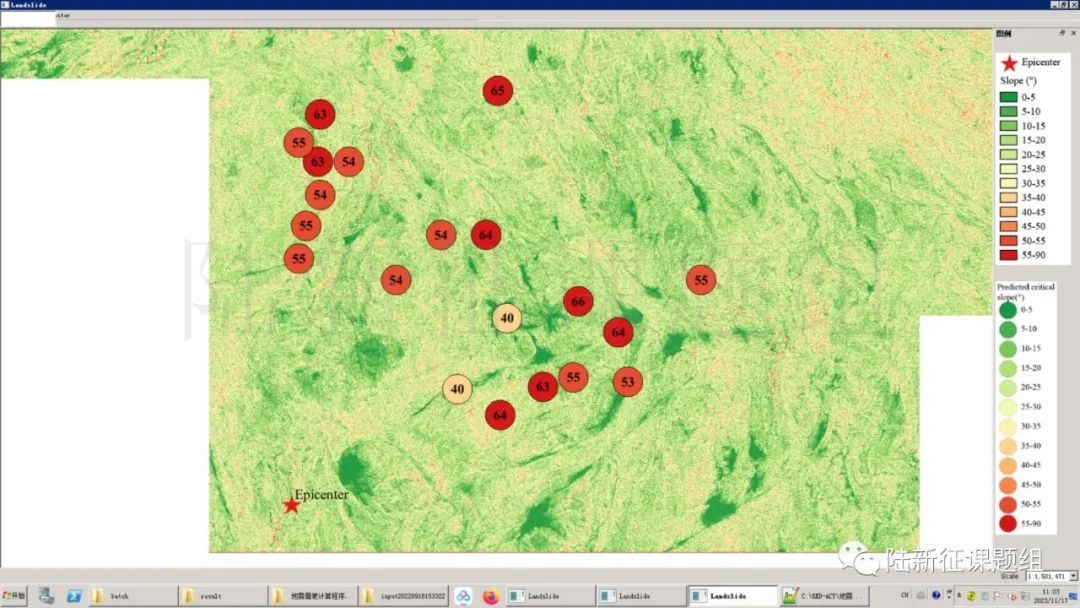The width and height of the screenshot is (1080, 608).
Task: Select the map marker labeled 65
Action: coord(498,91)
